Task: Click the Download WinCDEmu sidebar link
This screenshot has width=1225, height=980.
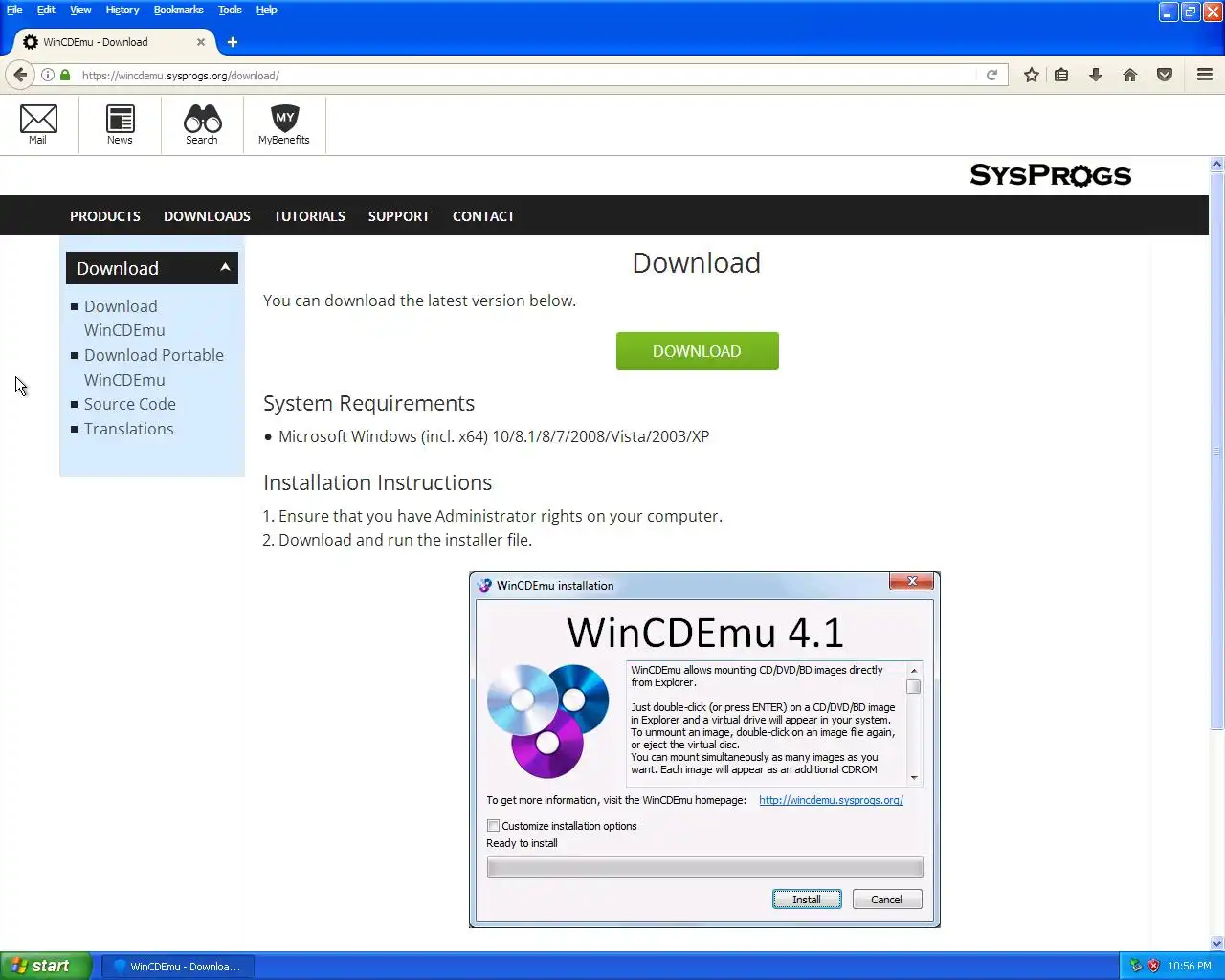Action: 124,318
